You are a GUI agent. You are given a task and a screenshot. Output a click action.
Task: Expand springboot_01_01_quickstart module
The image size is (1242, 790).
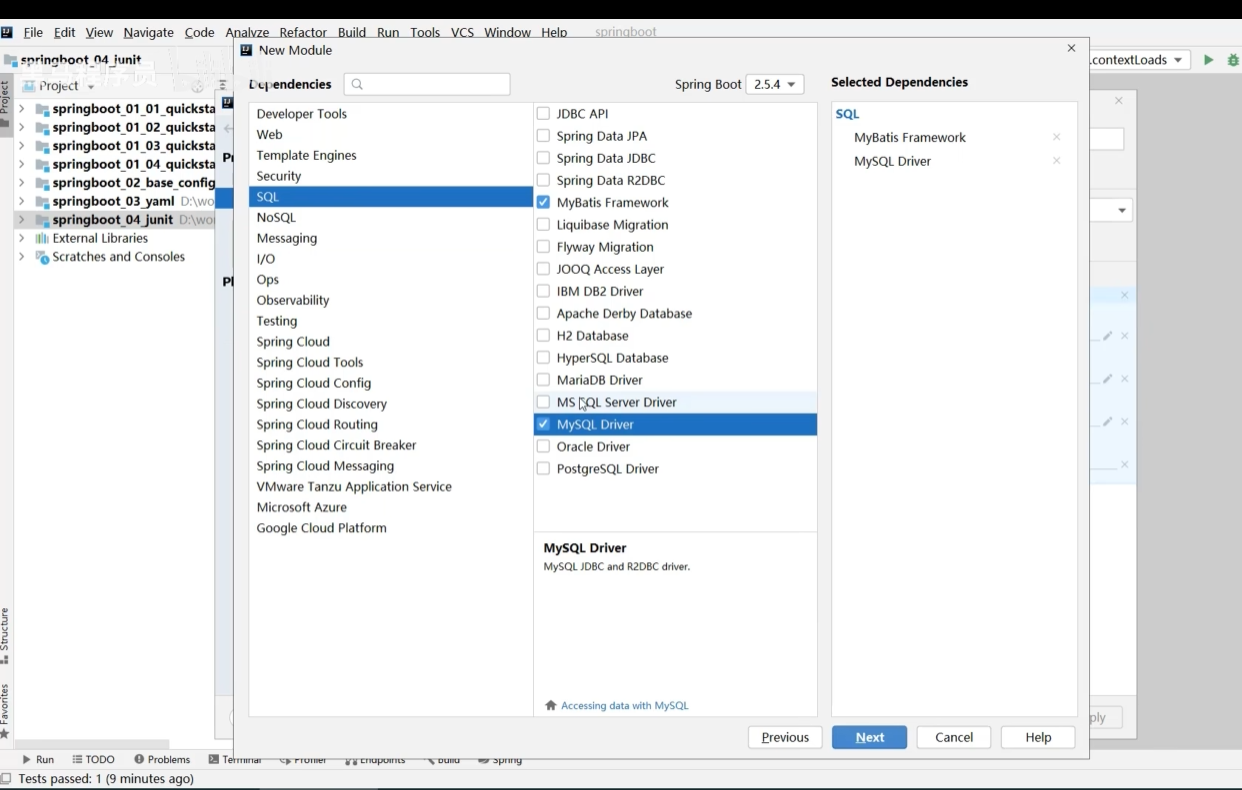point(21,109)
